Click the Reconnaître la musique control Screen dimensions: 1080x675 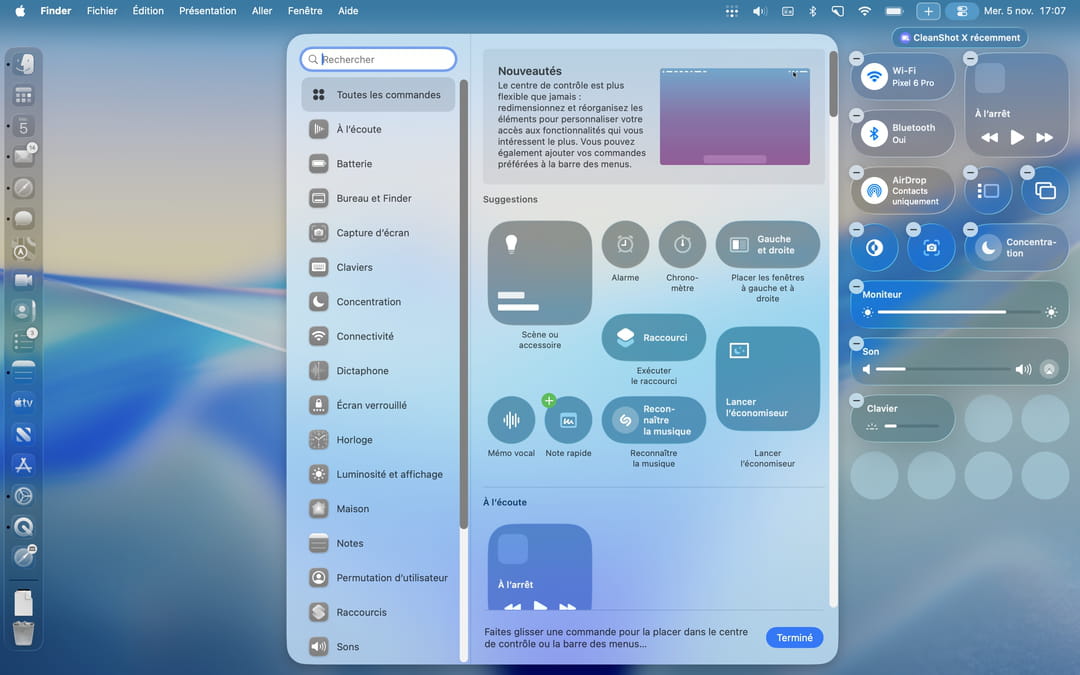tap(653, 420)
